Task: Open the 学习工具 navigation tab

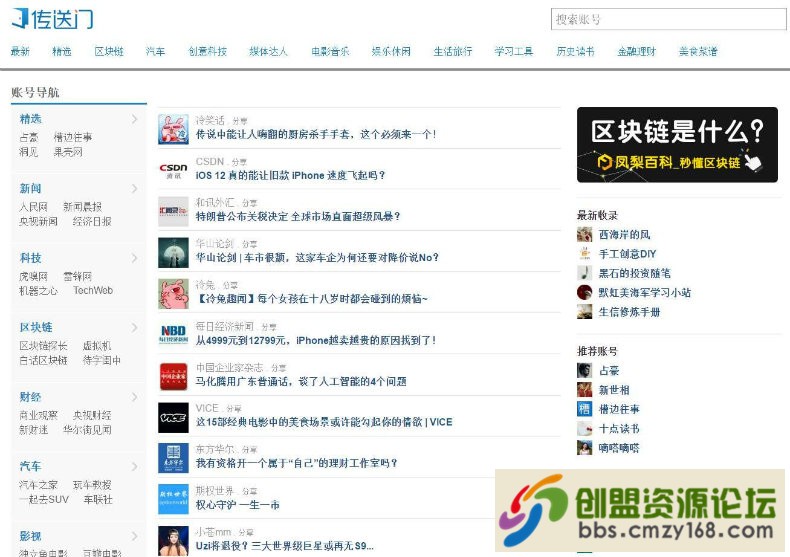Action: pos(513,51)
